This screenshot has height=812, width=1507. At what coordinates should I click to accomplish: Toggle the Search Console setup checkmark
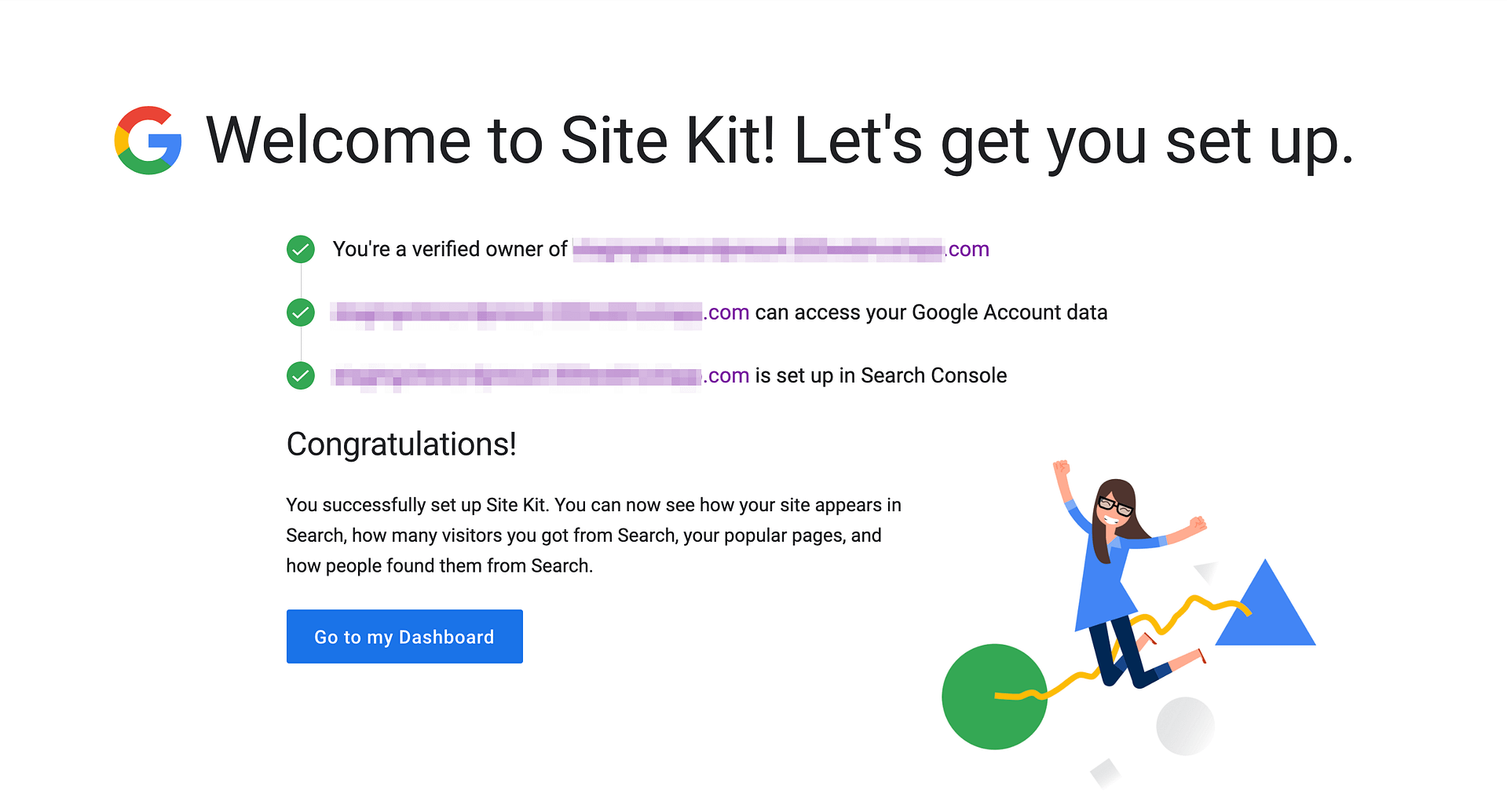pyautogui.click(x=300, y=375)
